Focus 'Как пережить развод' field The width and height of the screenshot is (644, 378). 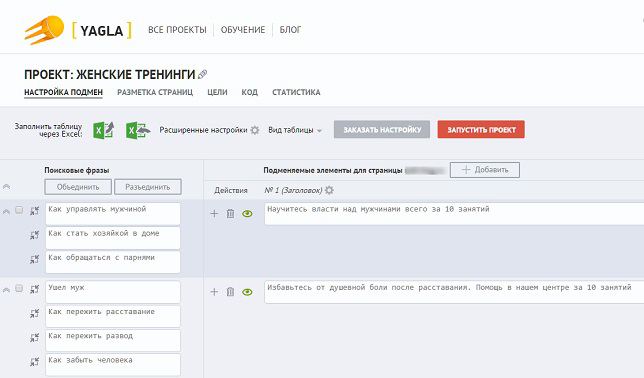click(x=113, y=341)
